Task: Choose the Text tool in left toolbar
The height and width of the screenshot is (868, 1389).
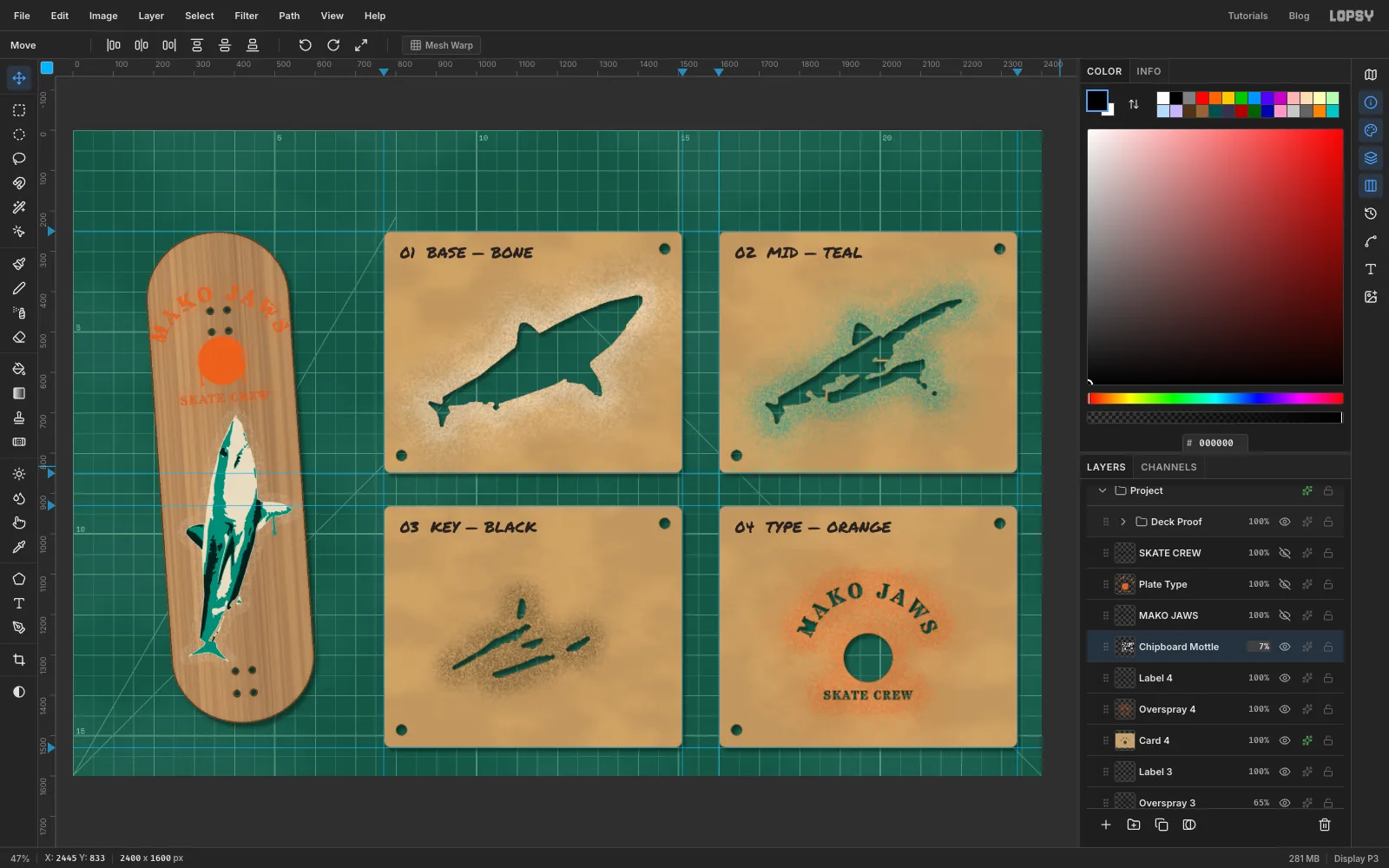Action: 19,603
